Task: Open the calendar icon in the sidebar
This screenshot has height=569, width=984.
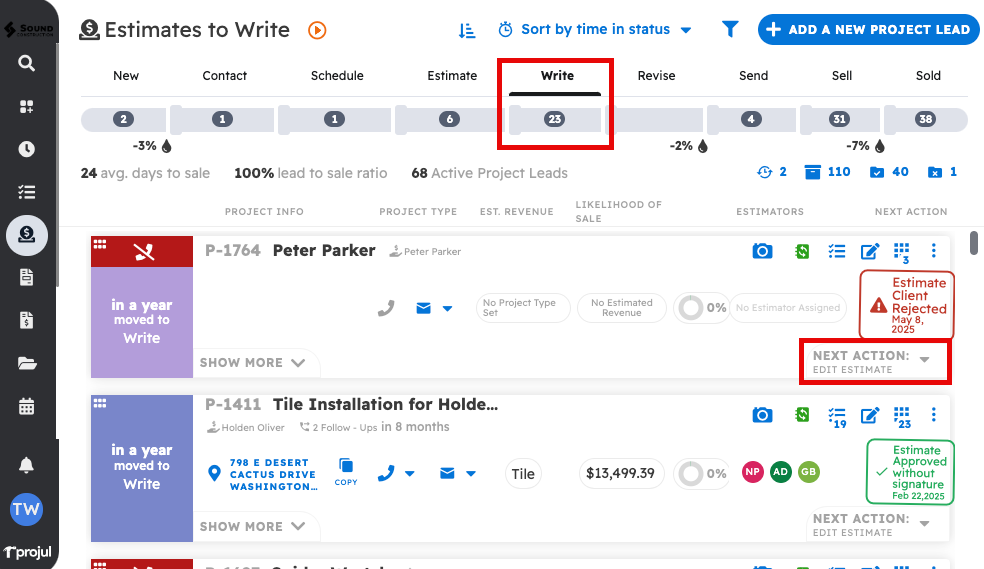Action: click(x=27, y=407)
